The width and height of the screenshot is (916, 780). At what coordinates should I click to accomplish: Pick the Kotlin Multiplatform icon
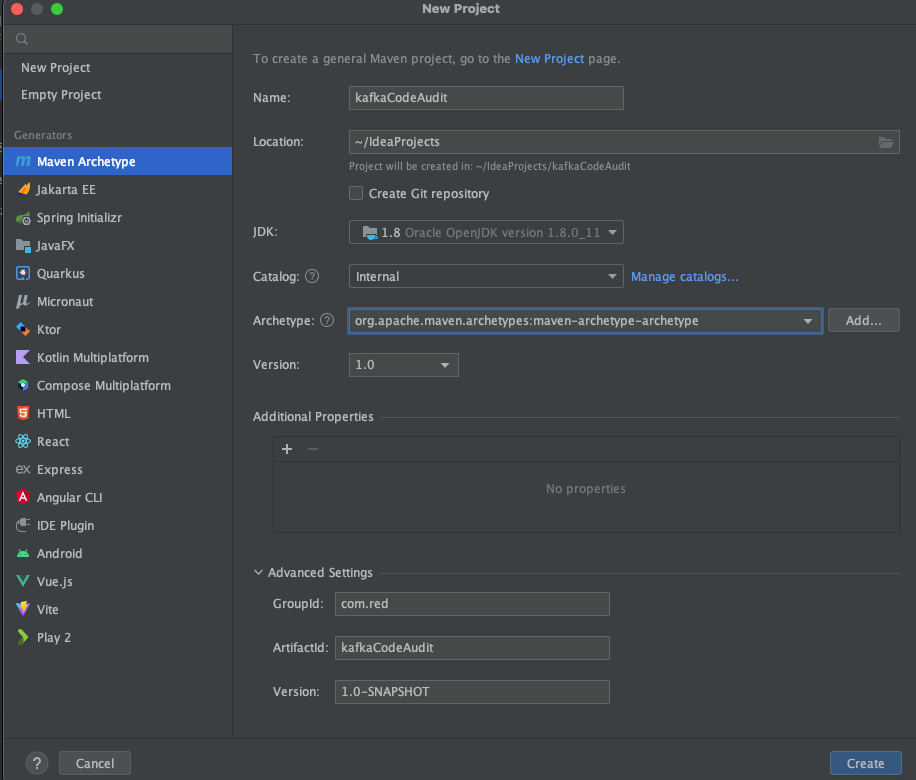[23, 358]
